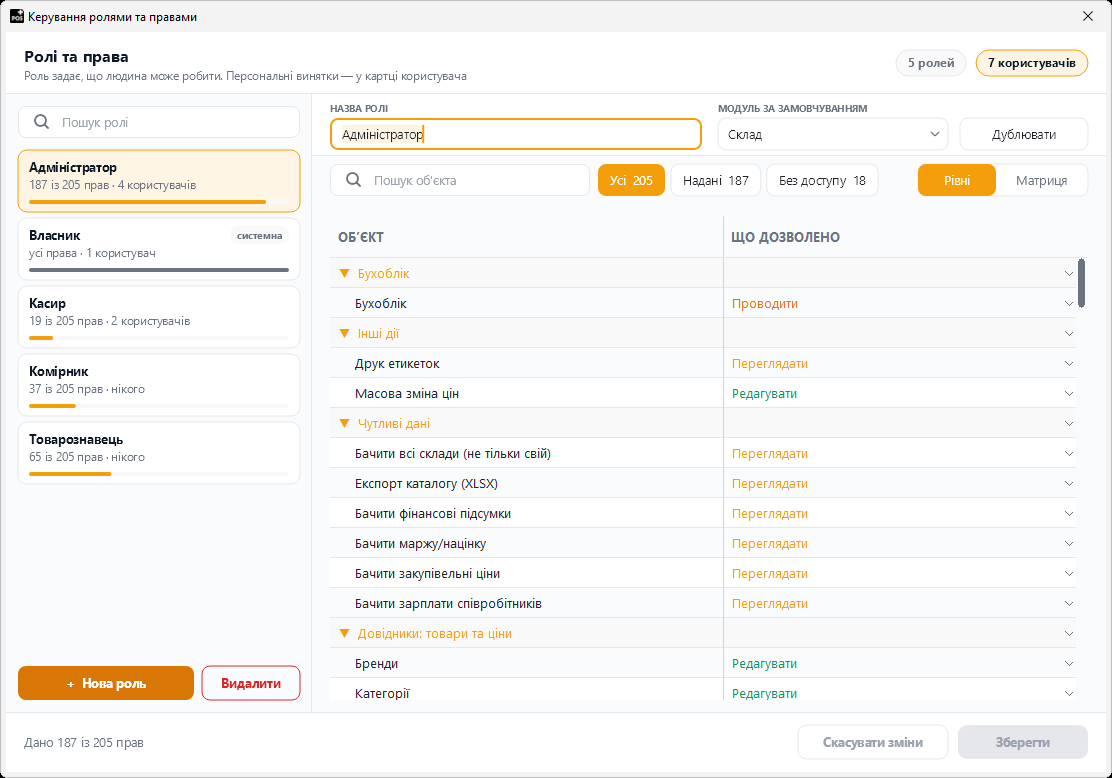
Task: Open group-level dropdown for Бухоблік header row
Action: coord(1069,274)
